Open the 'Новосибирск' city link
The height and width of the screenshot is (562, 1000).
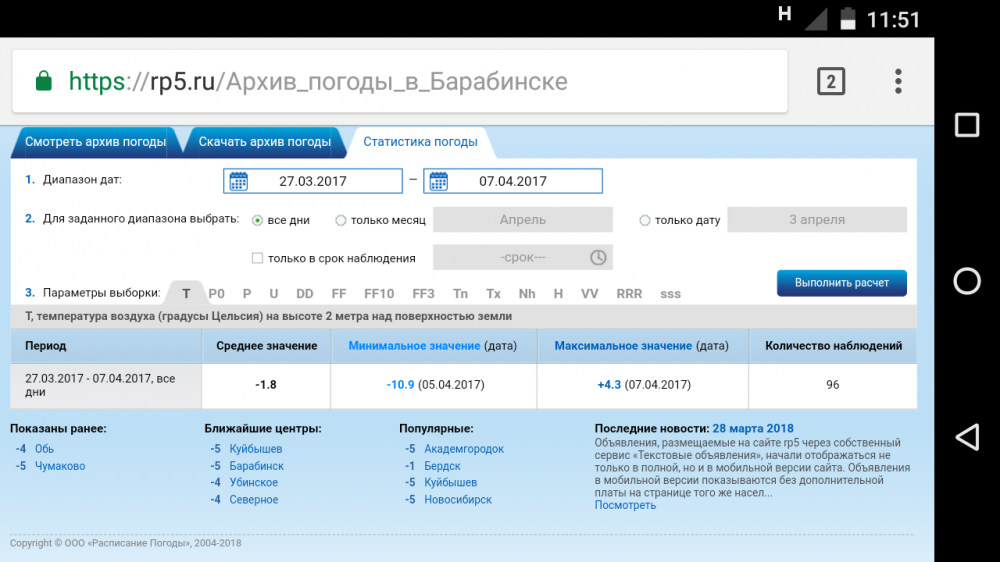(x=457, y=500)
